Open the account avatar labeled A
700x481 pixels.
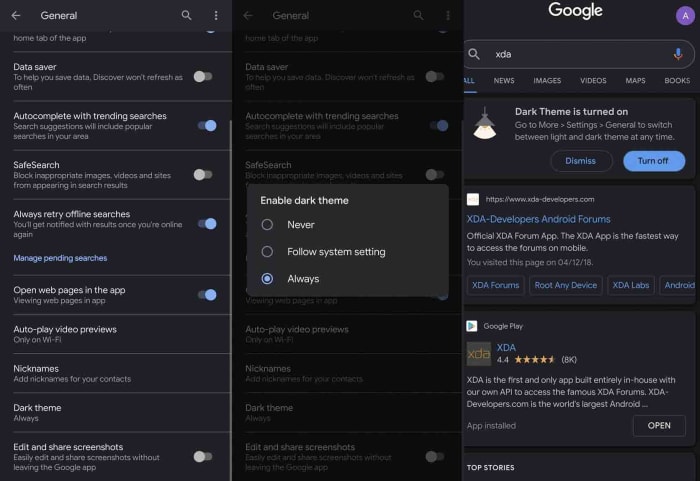(685, 16)
